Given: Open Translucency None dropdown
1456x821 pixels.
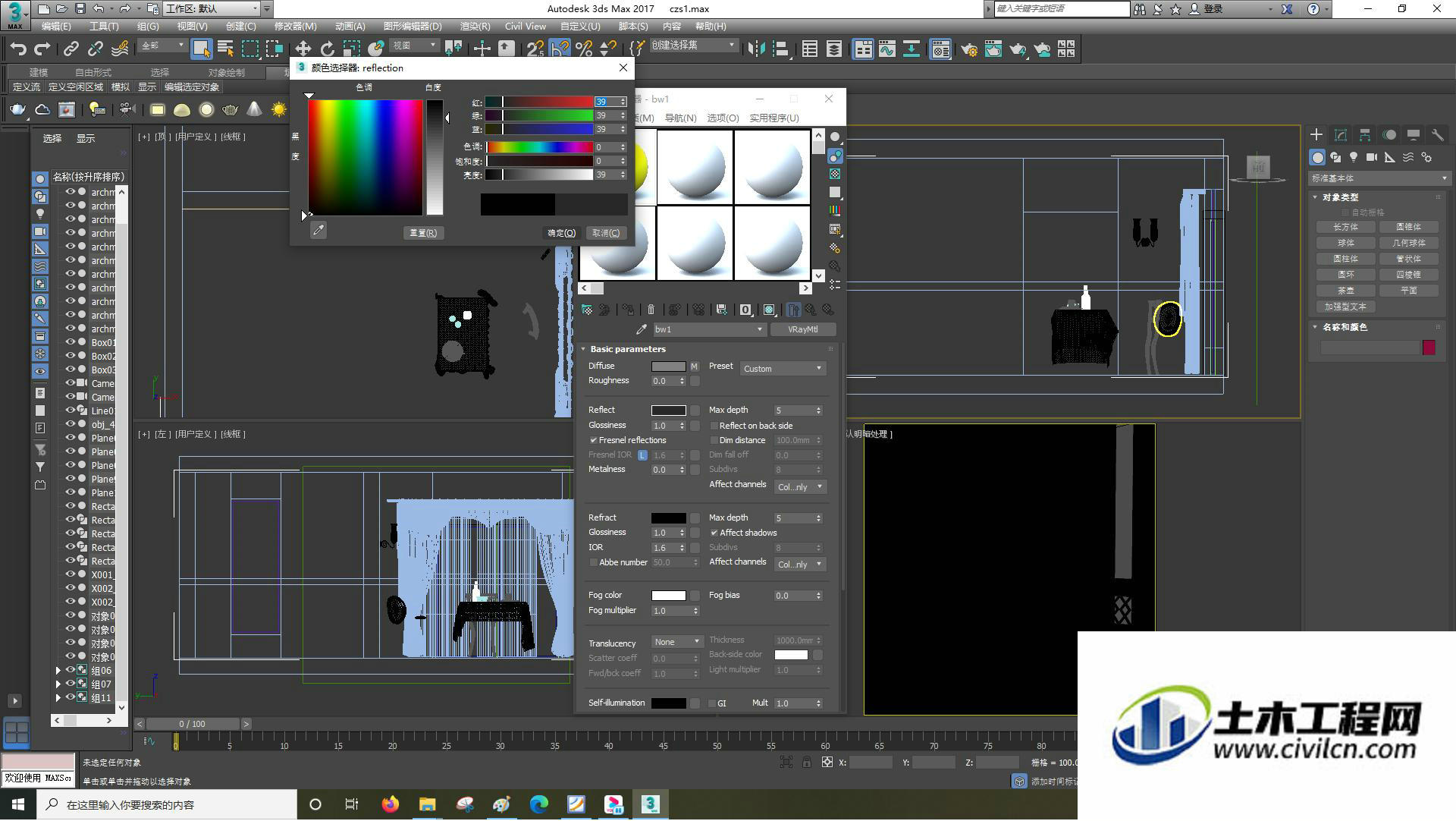Looking at the screenshot, I should click(x=677, y=642).
